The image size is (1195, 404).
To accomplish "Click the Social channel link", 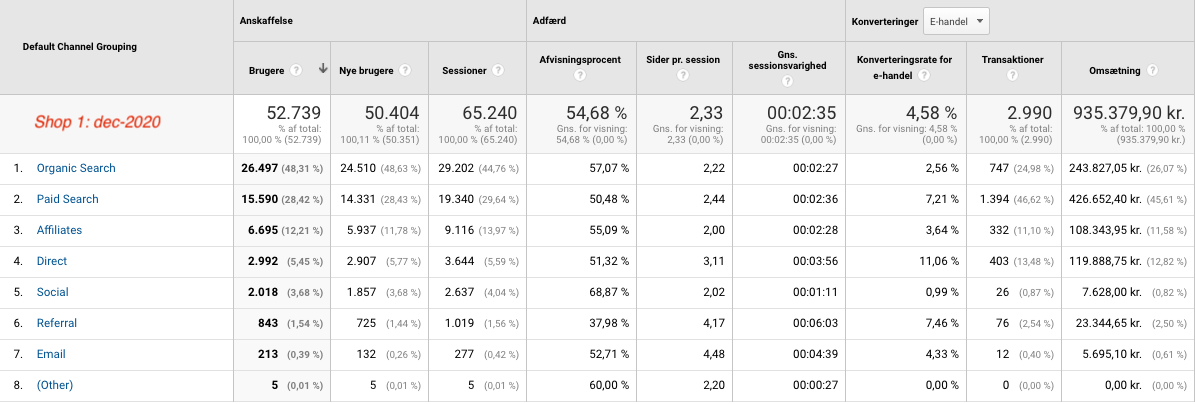I will pos(52,292).
